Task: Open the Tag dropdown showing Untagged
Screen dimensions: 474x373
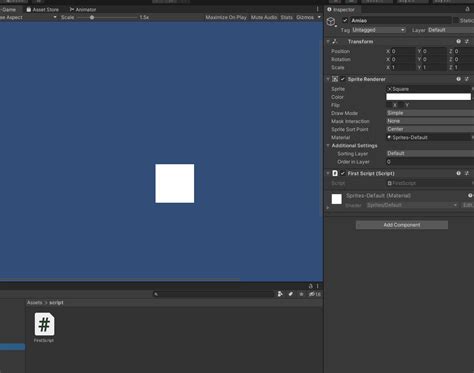Action: click(x=378, y=30)
